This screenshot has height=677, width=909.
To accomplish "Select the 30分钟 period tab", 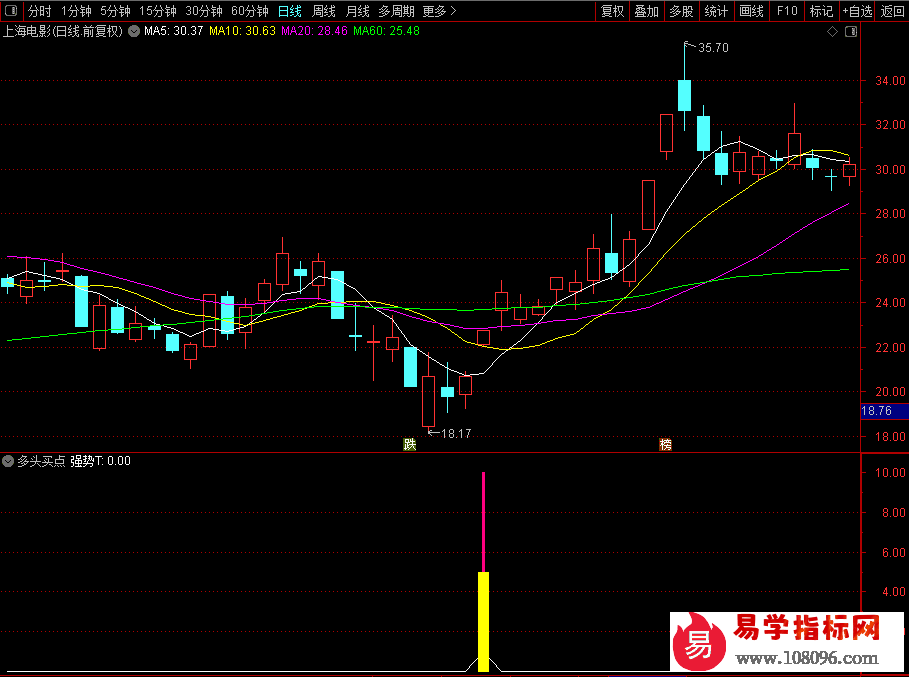I will 204,11.
